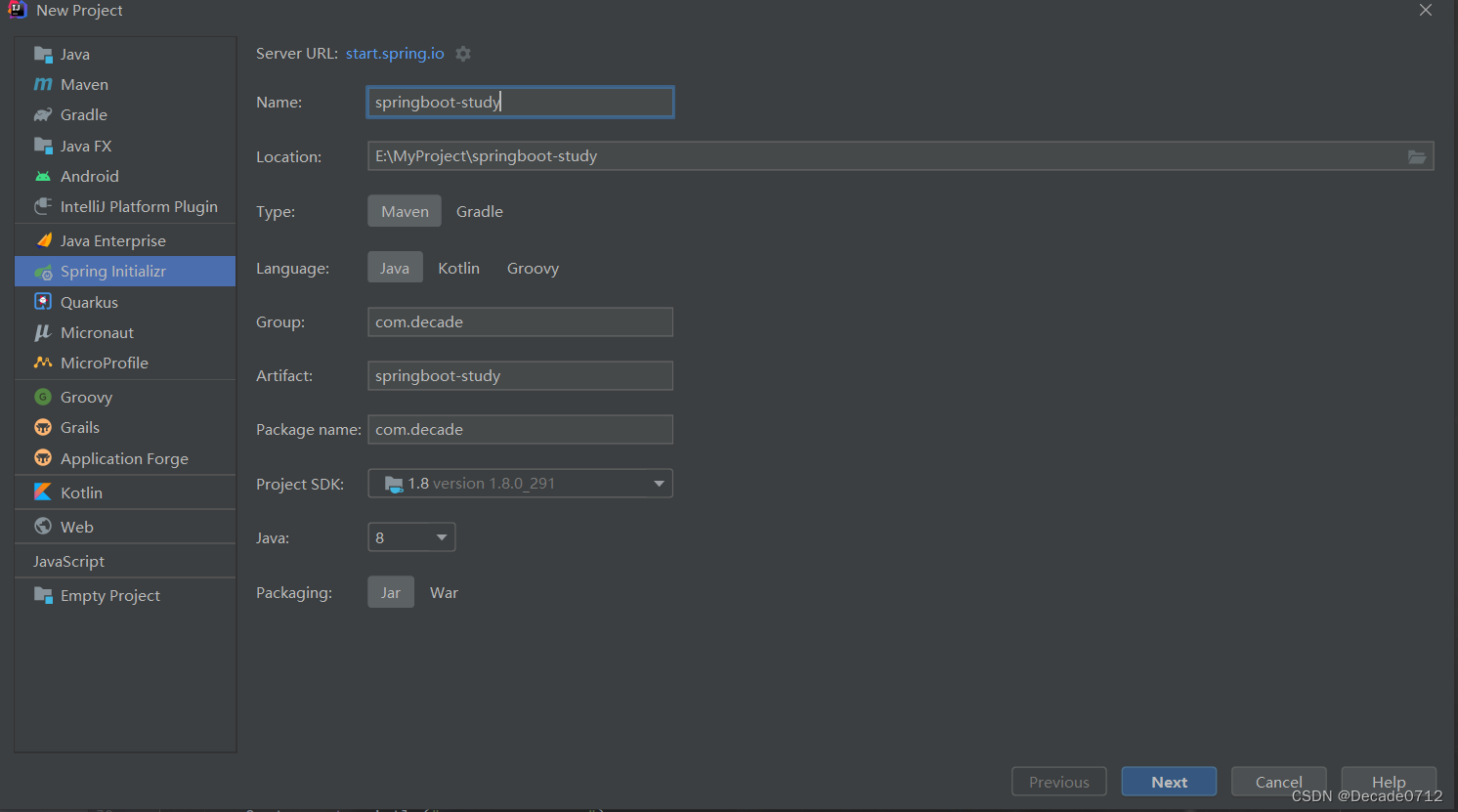
Task: Click the Grails icon
Action: pos(43,427)
